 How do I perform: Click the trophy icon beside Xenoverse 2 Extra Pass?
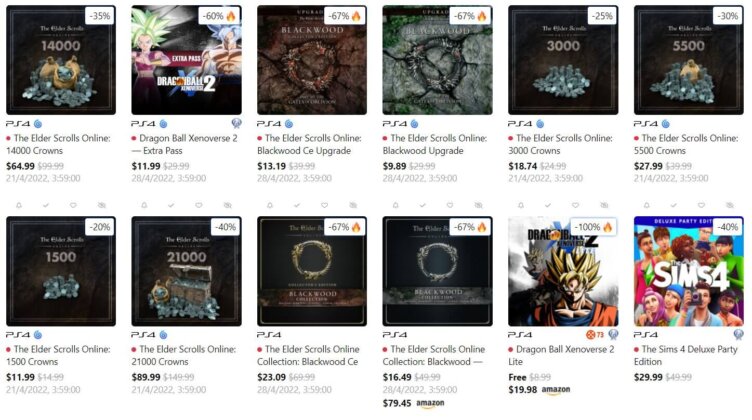(236, 124)
